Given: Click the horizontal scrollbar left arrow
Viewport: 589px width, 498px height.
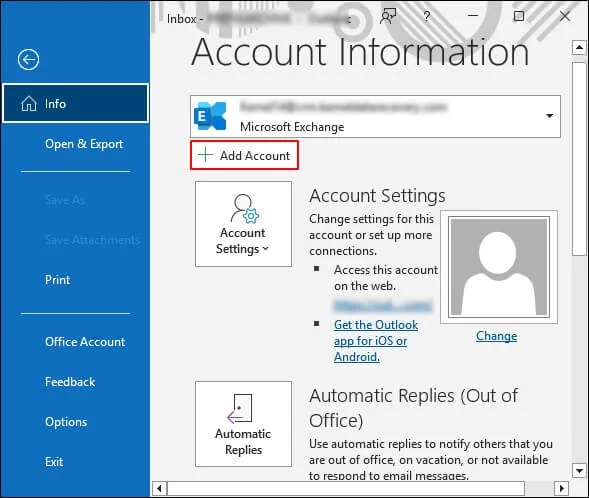Looking at the screenshot, I should [159, 488].
